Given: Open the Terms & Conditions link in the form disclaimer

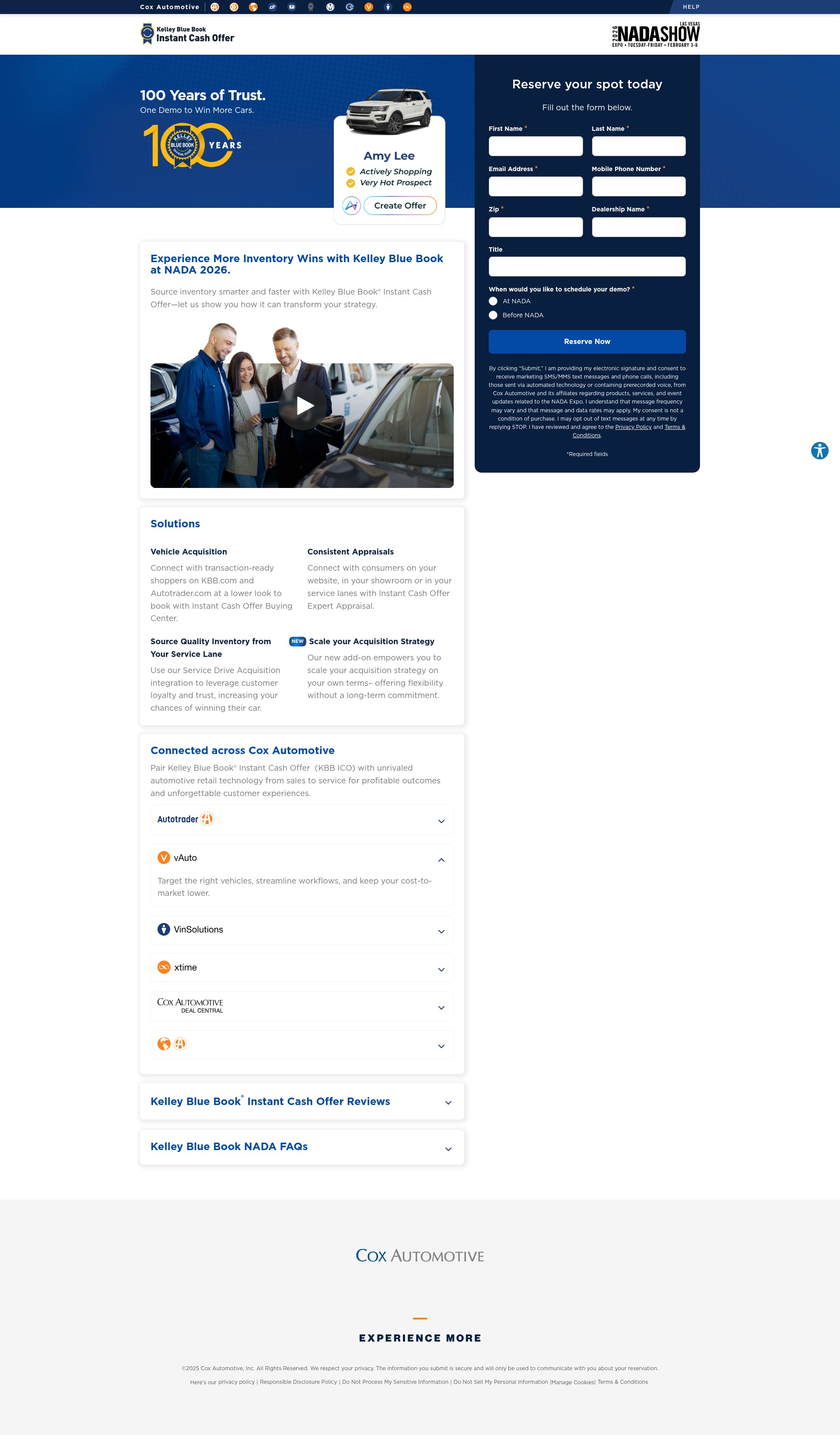Looking at the screenshot, I should click(675, 427).
